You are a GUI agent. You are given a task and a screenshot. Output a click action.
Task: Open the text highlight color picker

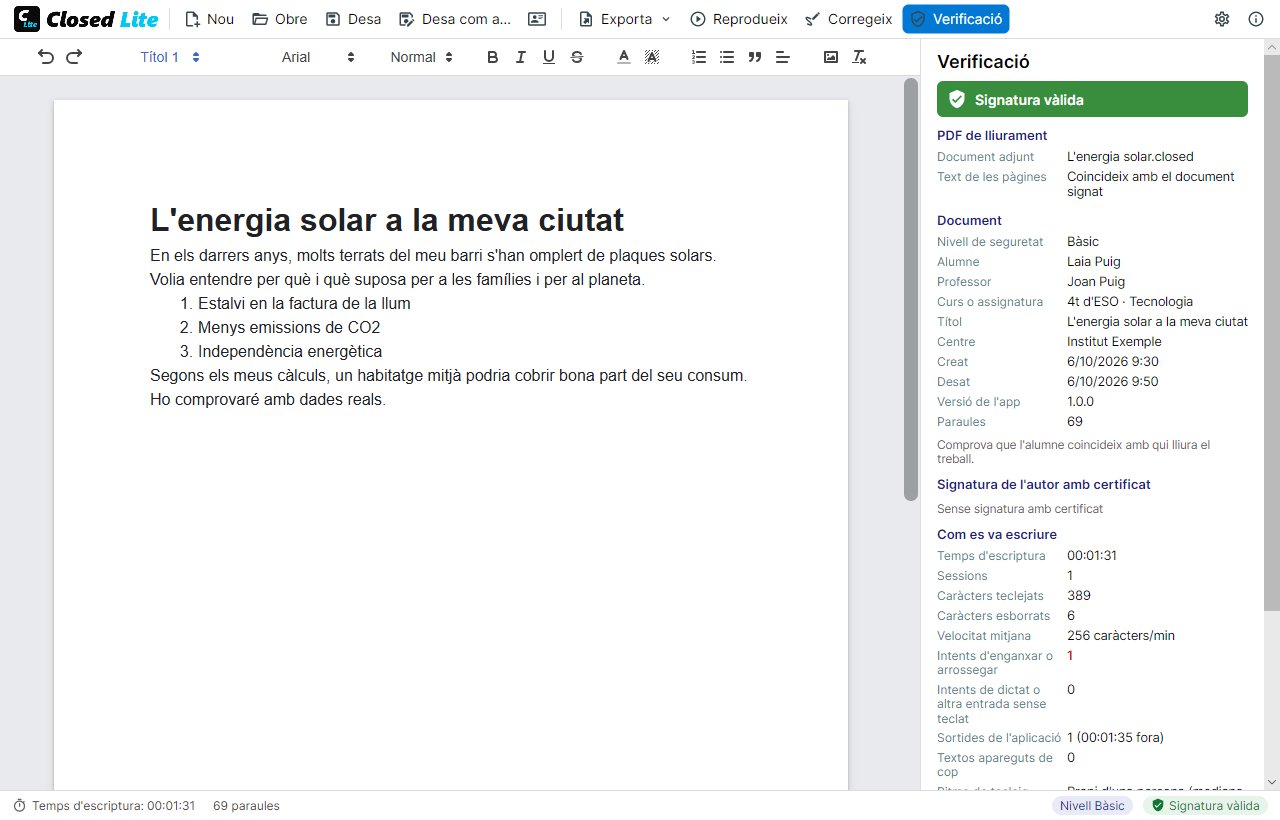pos(652,57)
